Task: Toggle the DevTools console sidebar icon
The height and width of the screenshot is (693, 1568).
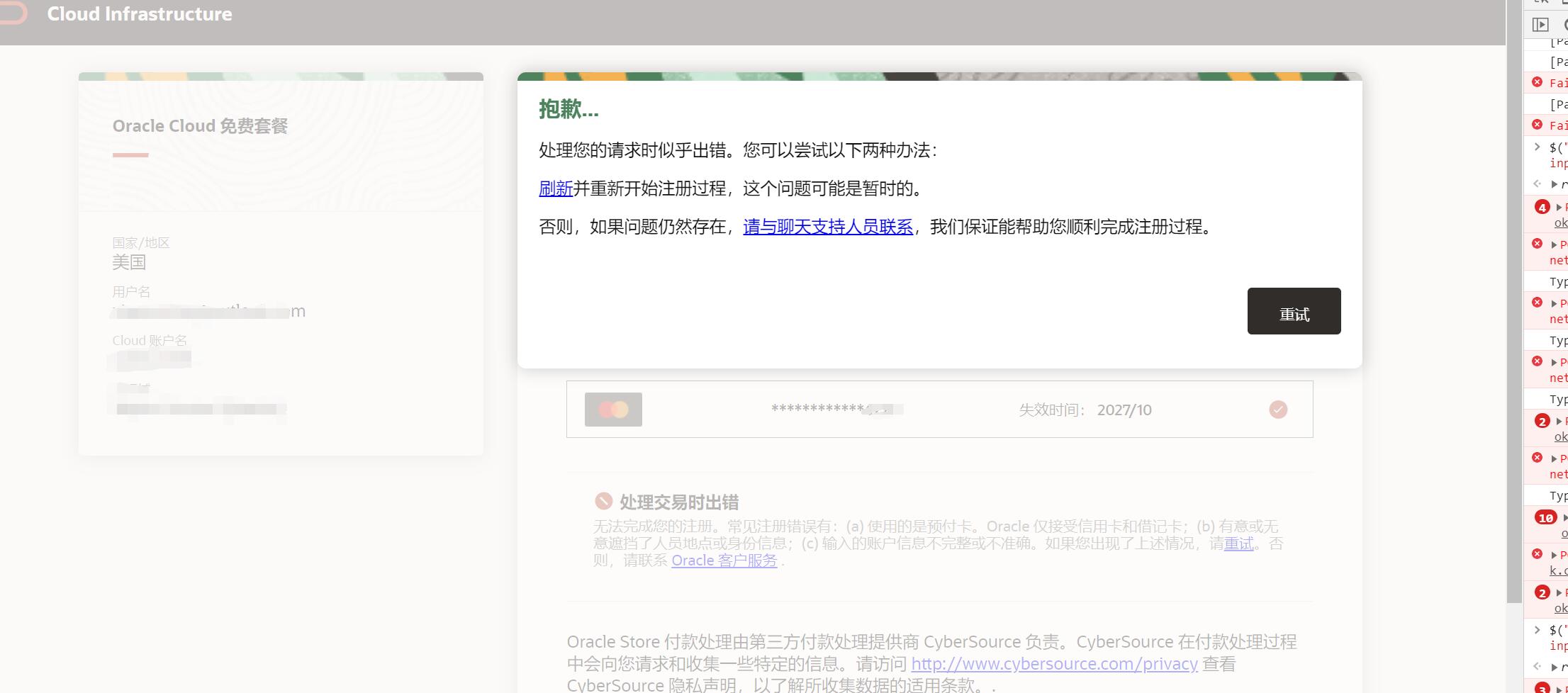Action: pyautogui.click(x=1540, y=25)
